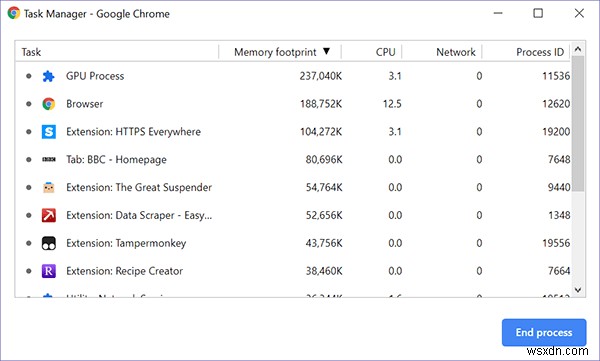Click process ID 1348
The width and height of the screenshot is (600, 361).
[559, 215]
